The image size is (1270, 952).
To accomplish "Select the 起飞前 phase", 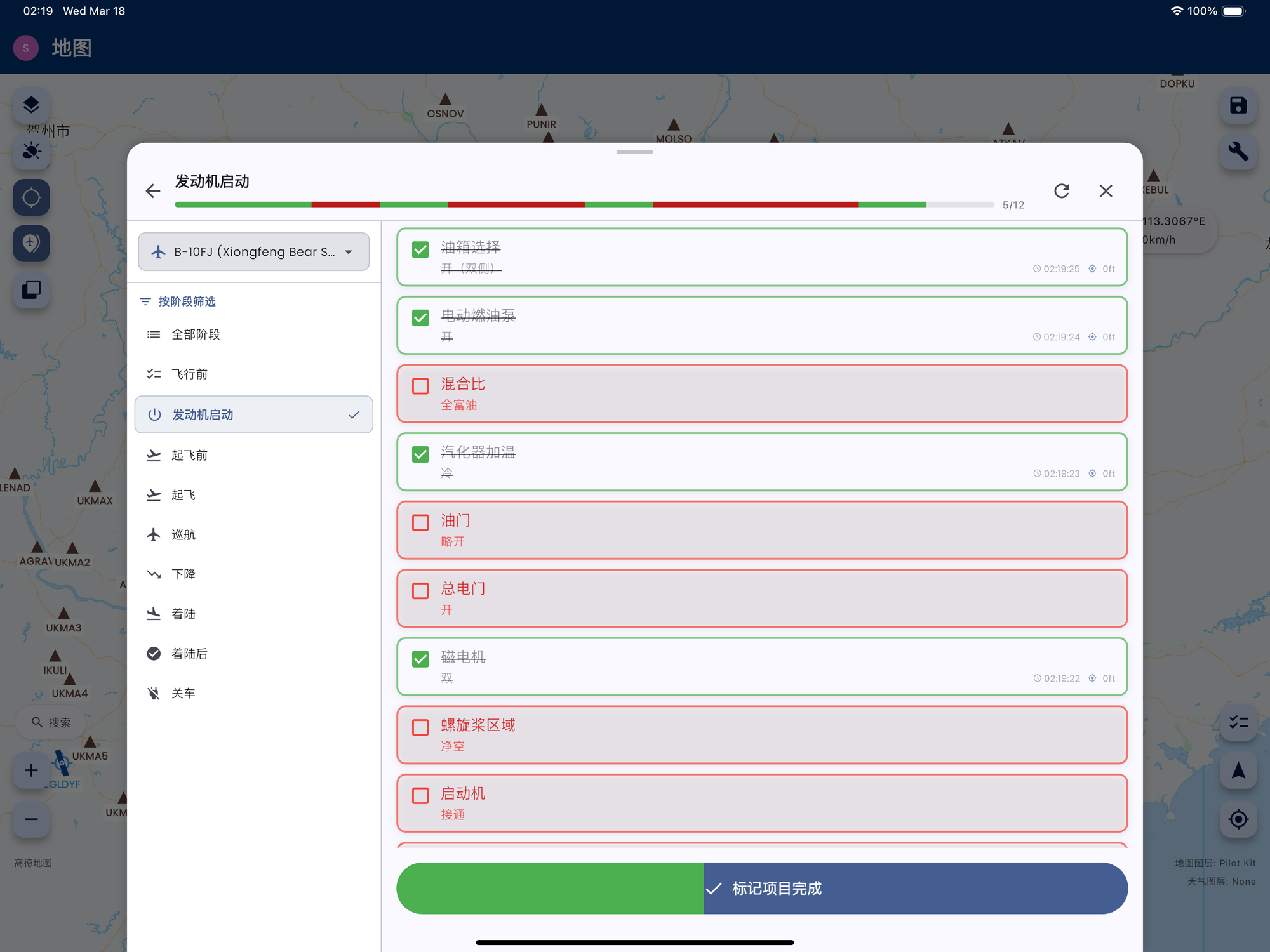I will (189, 455).
